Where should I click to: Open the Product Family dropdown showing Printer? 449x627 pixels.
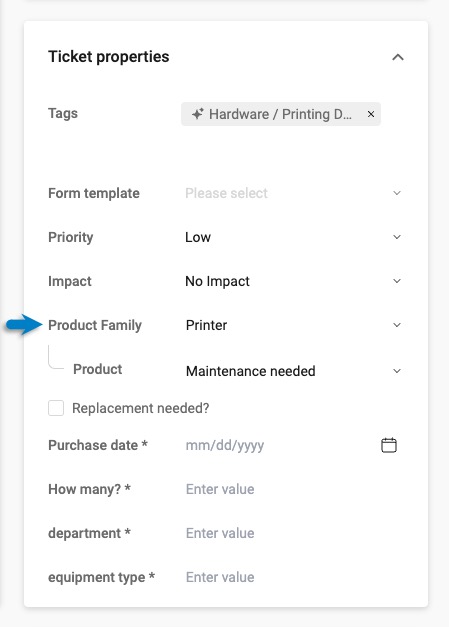coord(293,325)
